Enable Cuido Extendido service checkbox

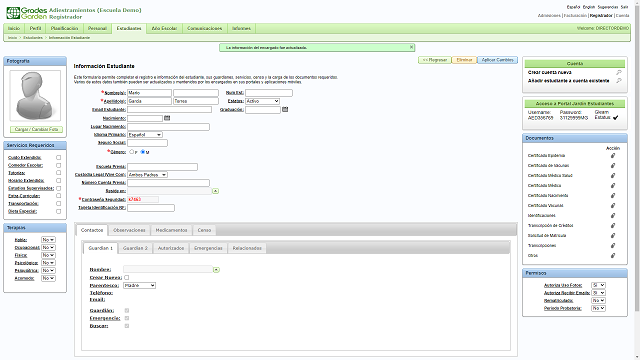coord(58,158)
